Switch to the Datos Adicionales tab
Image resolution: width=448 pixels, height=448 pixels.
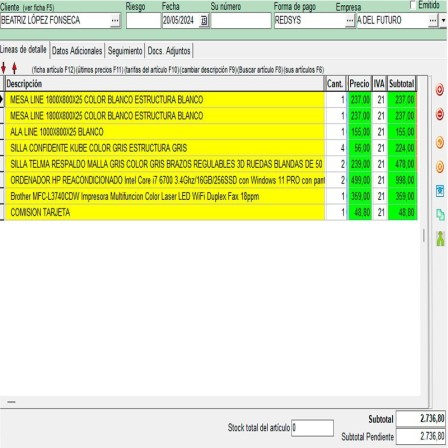(77, 51)
